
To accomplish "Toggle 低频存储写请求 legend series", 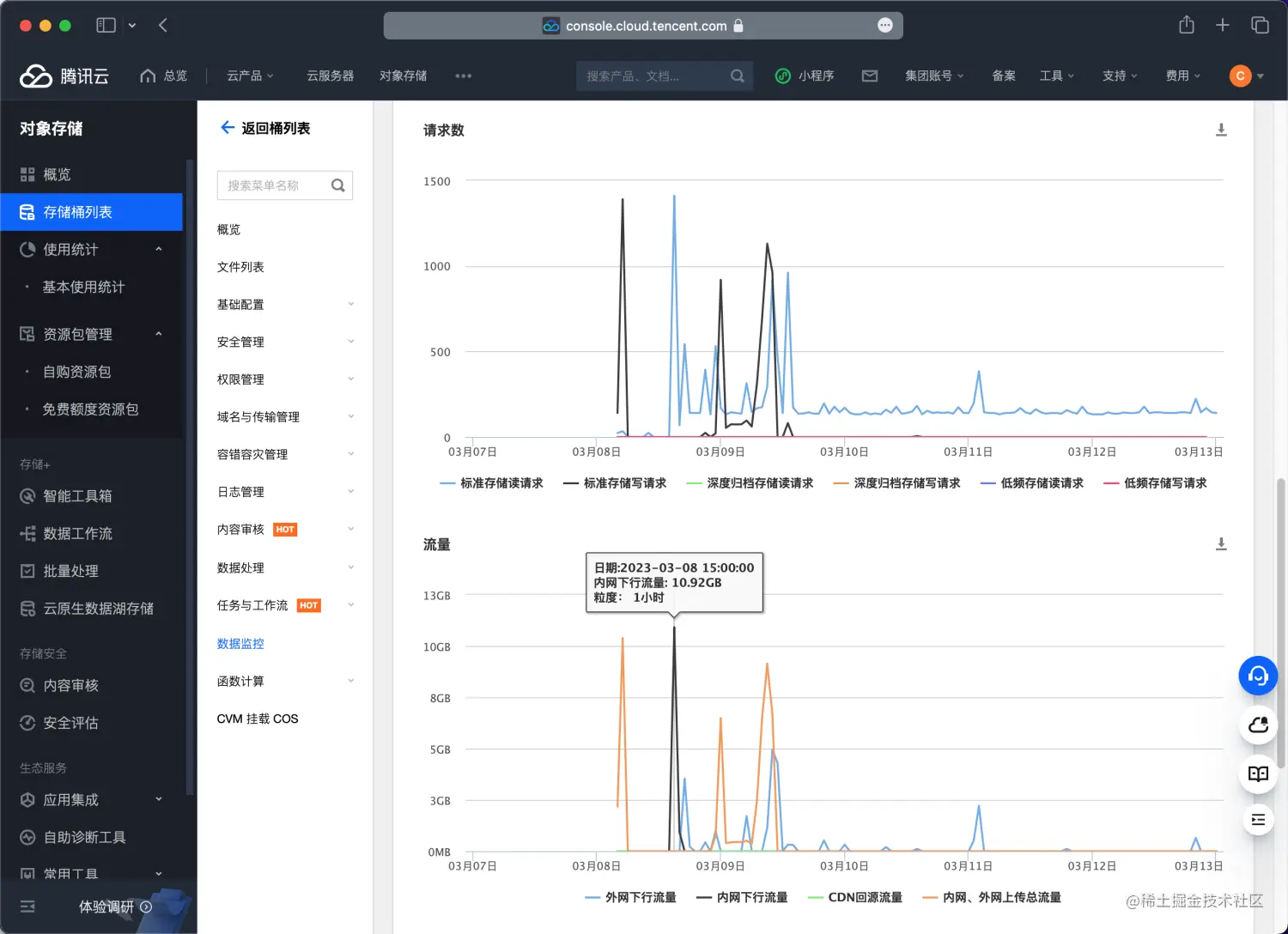I will [1156, 483].
